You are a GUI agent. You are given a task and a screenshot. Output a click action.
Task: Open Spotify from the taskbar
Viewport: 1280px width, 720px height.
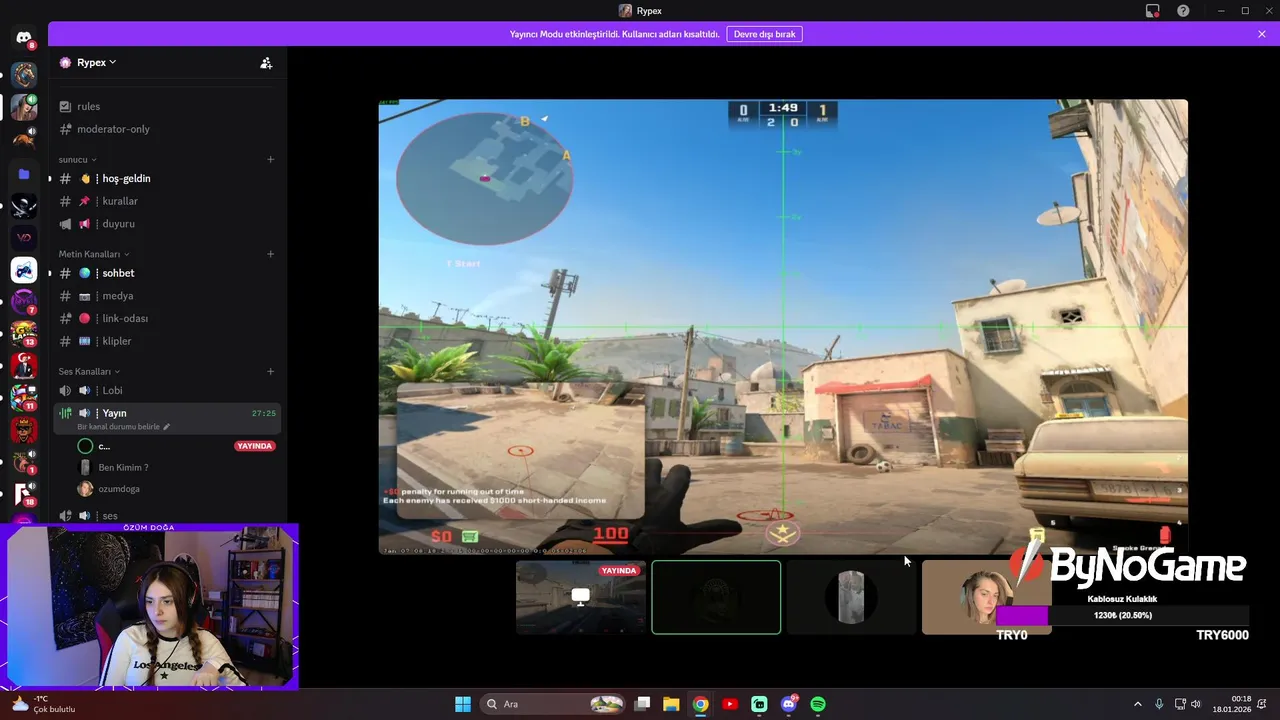(818, 704)
